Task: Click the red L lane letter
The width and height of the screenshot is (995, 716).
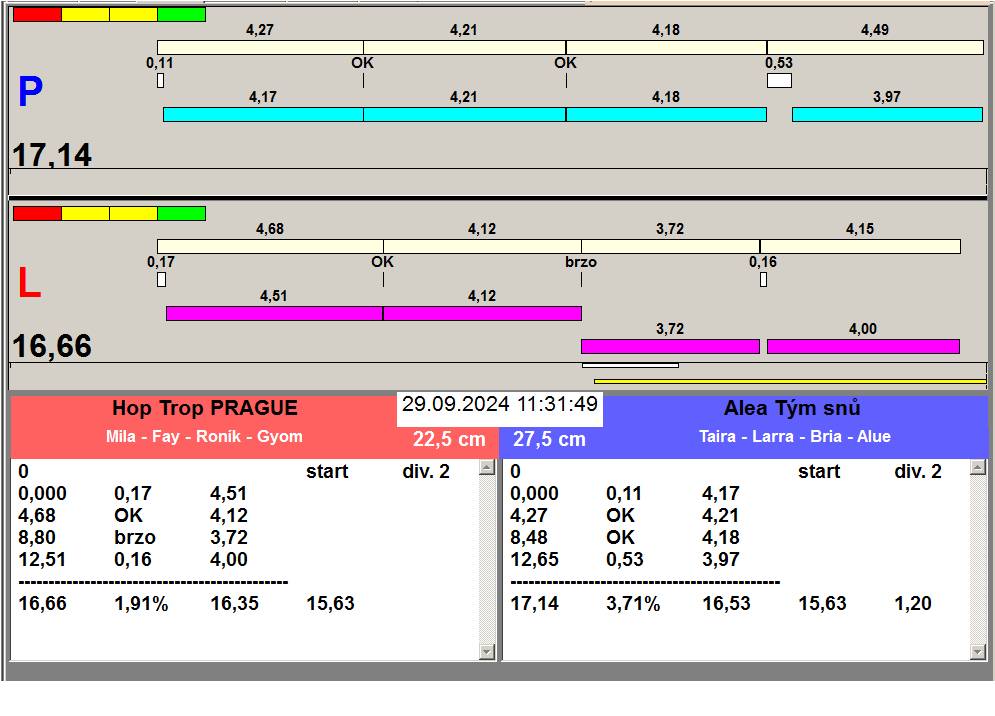Action: pos(30,285)
